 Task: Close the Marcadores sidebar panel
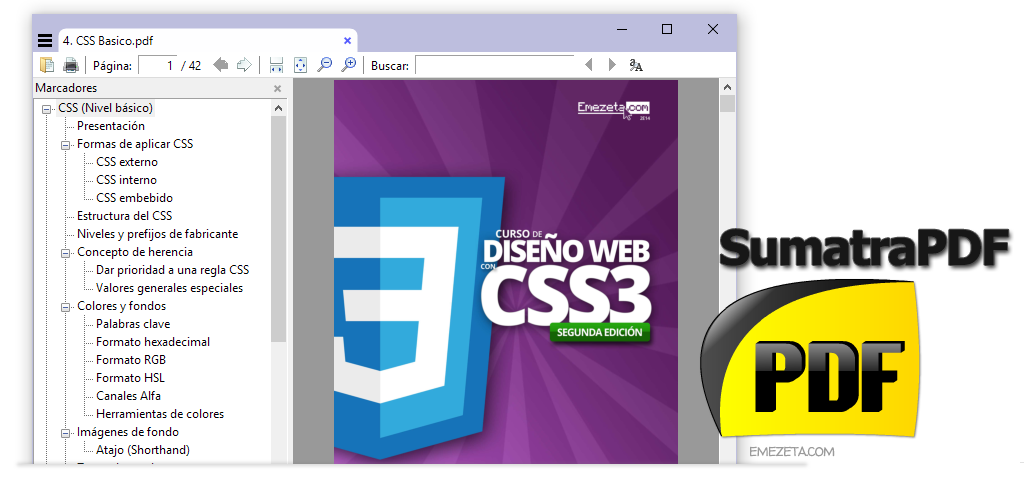pos(278,88)
